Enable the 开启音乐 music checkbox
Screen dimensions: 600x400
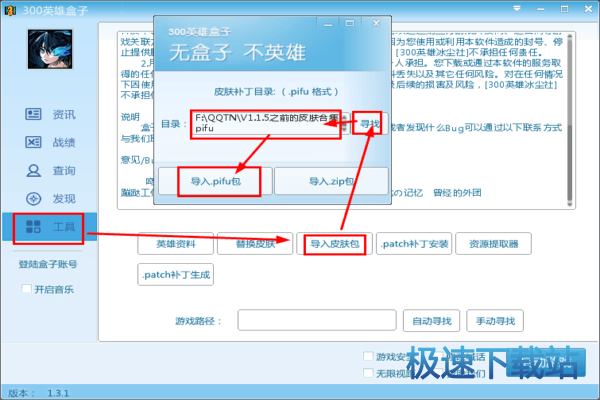(26, 289)
